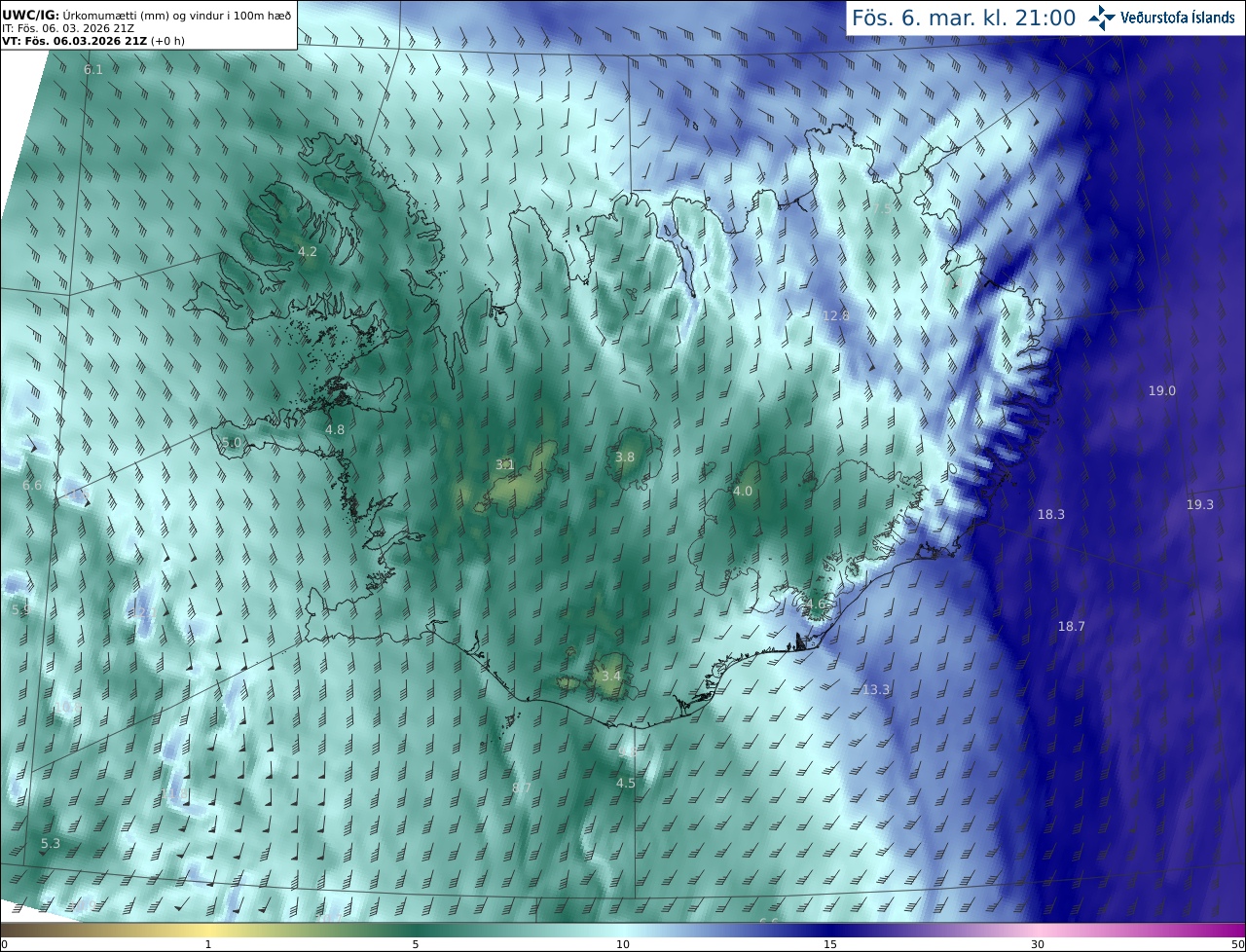Click the '10' tick label on the colorbar
Viewport: 1246px width, 952px height.
coord(623,944)
